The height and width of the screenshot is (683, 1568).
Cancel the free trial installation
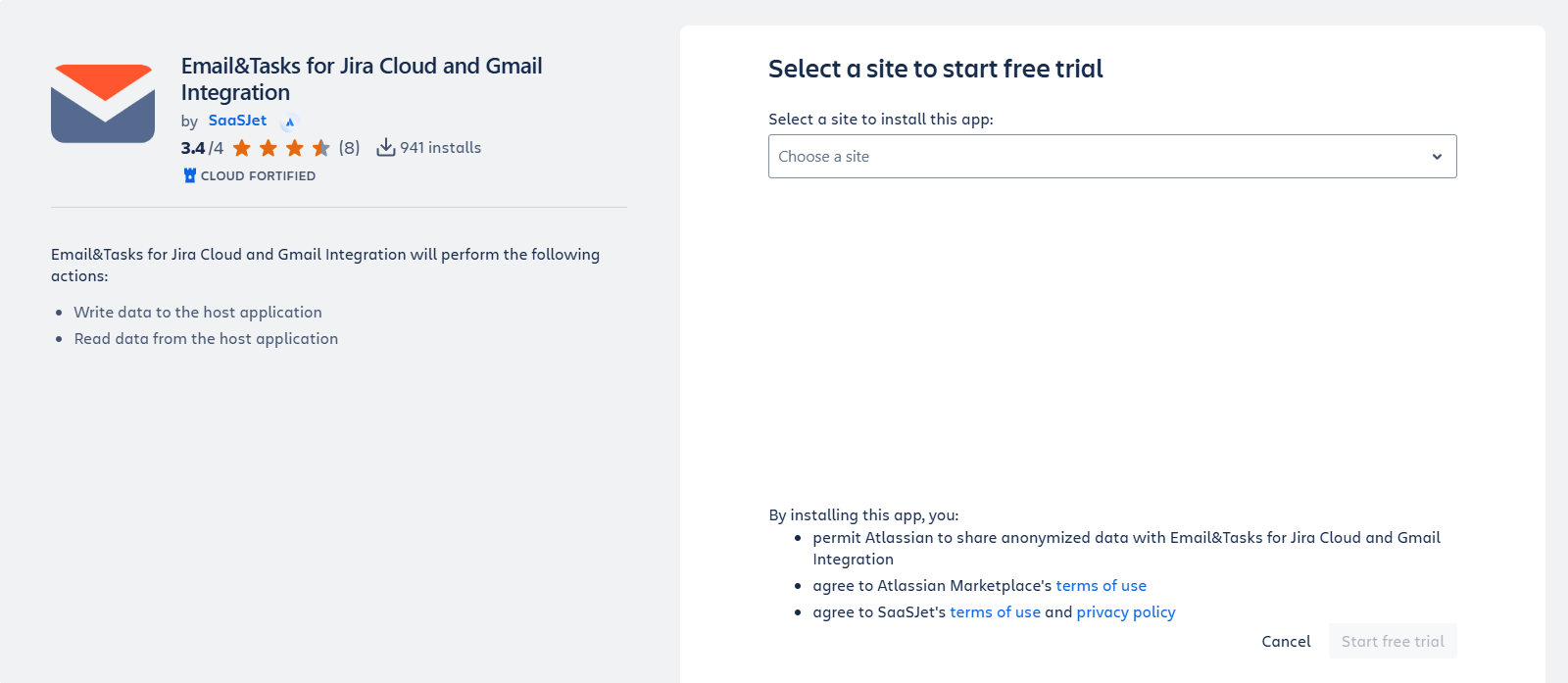1285,641
